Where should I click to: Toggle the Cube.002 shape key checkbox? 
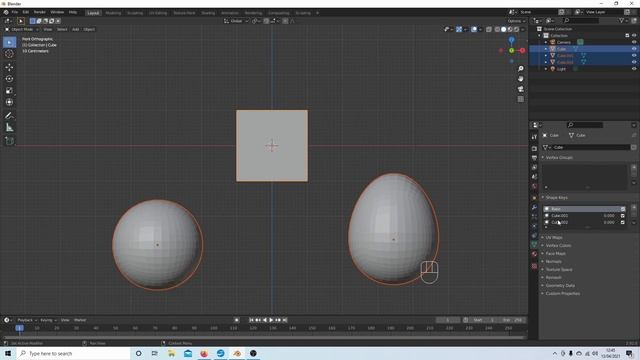tap(623, 222)
